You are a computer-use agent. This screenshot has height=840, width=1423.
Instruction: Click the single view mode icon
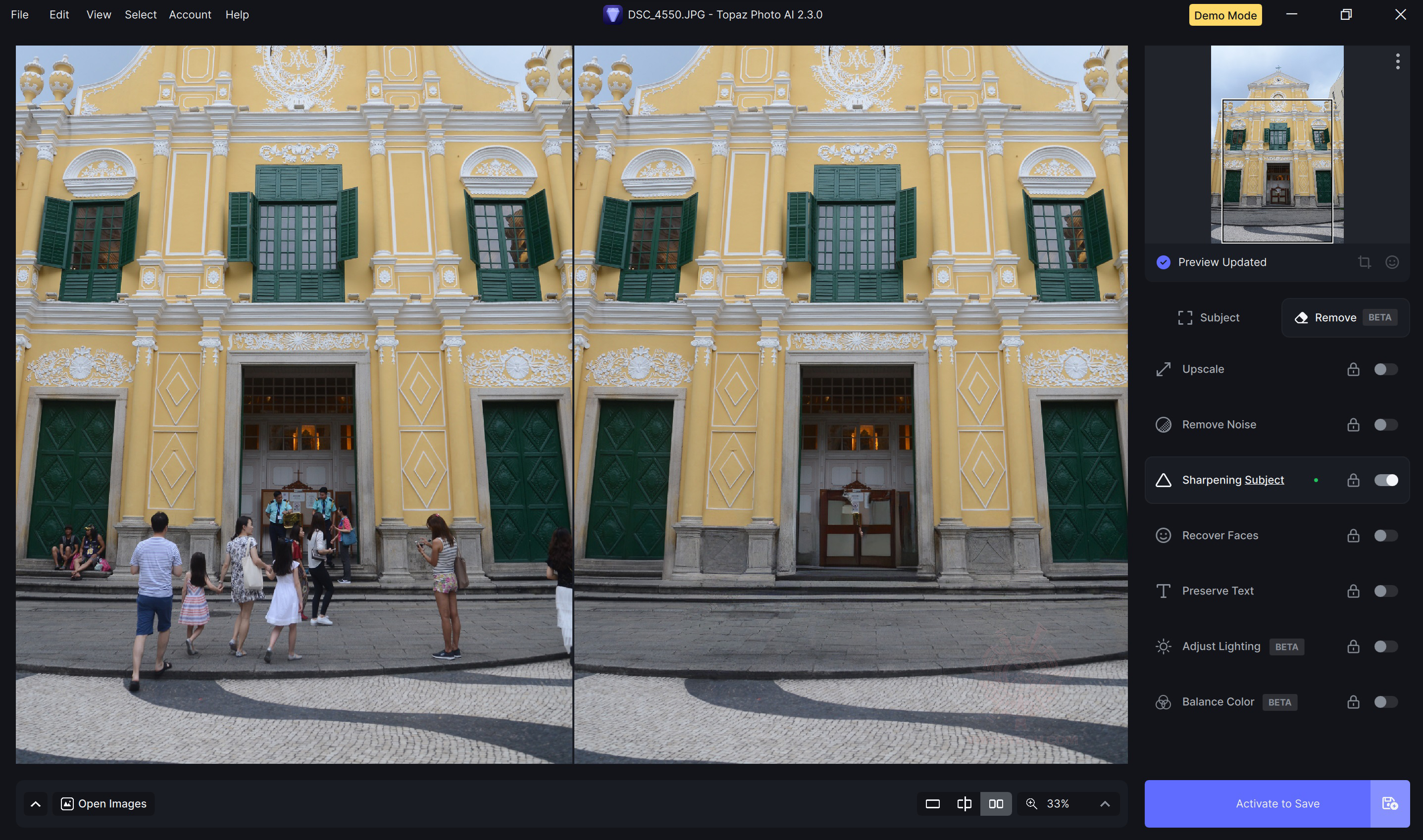(932, 804)
